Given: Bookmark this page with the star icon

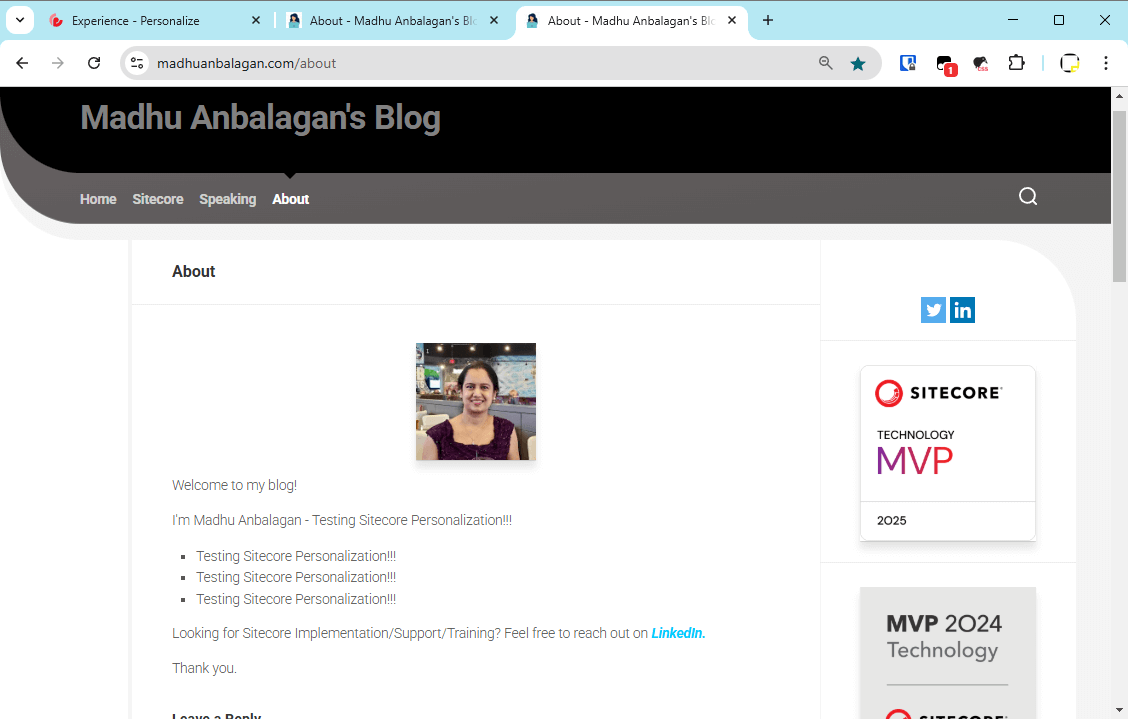Looking at the screenshot, I should coord(857,63).
